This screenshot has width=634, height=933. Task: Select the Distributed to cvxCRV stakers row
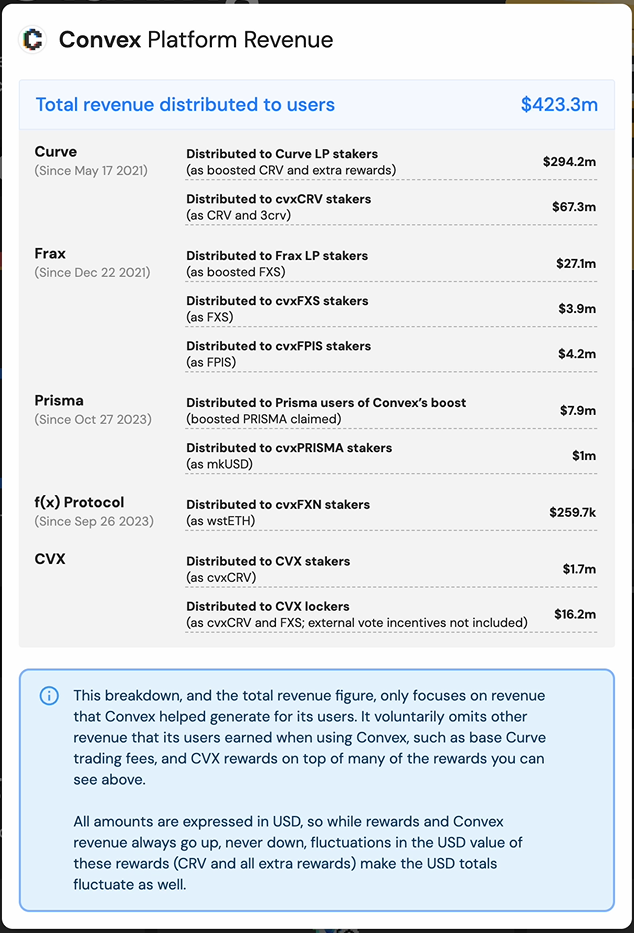pos(391,207)
